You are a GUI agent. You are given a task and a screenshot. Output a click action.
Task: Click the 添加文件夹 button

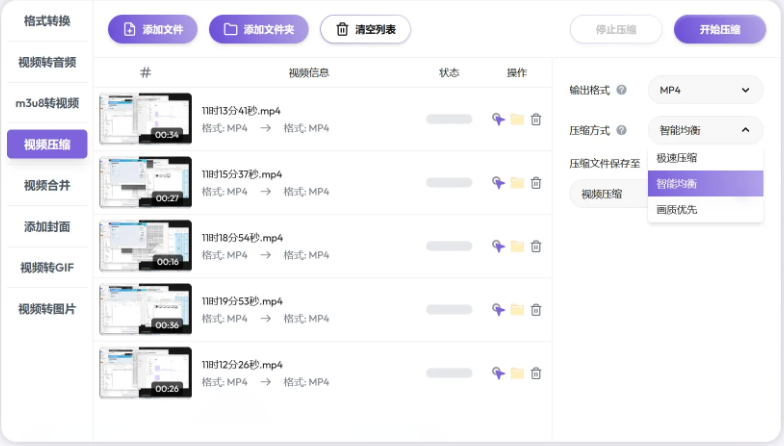click(258, 30)
